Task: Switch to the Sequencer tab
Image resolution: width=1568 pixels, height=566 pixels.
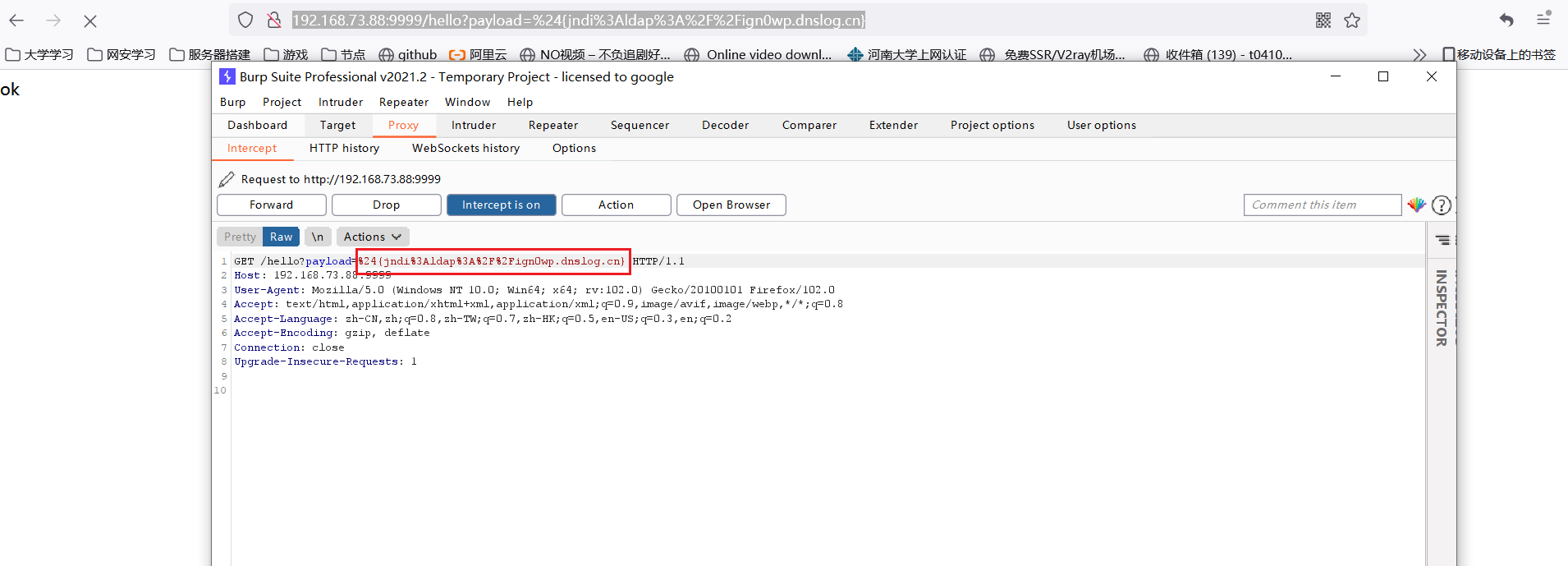Action: (640, 125)
